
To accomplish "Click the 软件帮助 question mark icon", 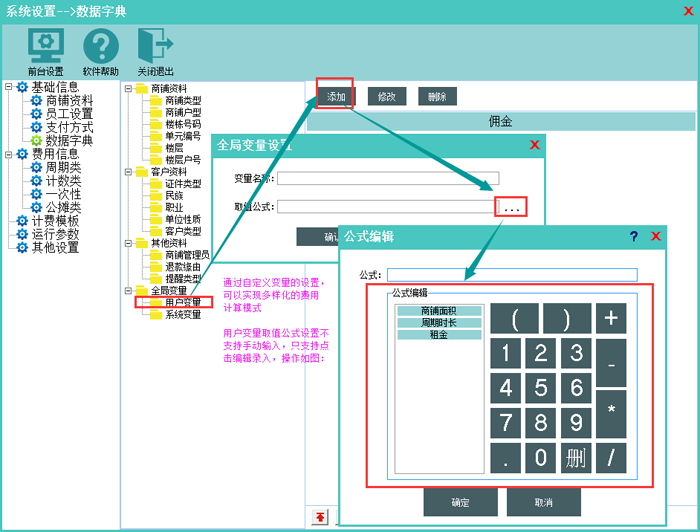I will [101, 46].
